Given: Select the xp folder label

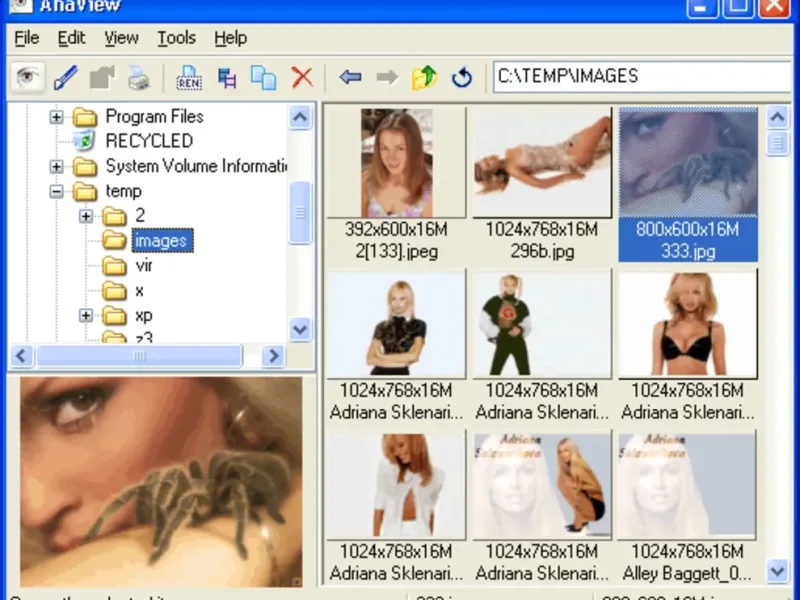Looking at the screenshot, I should click(x=143, y=316).
